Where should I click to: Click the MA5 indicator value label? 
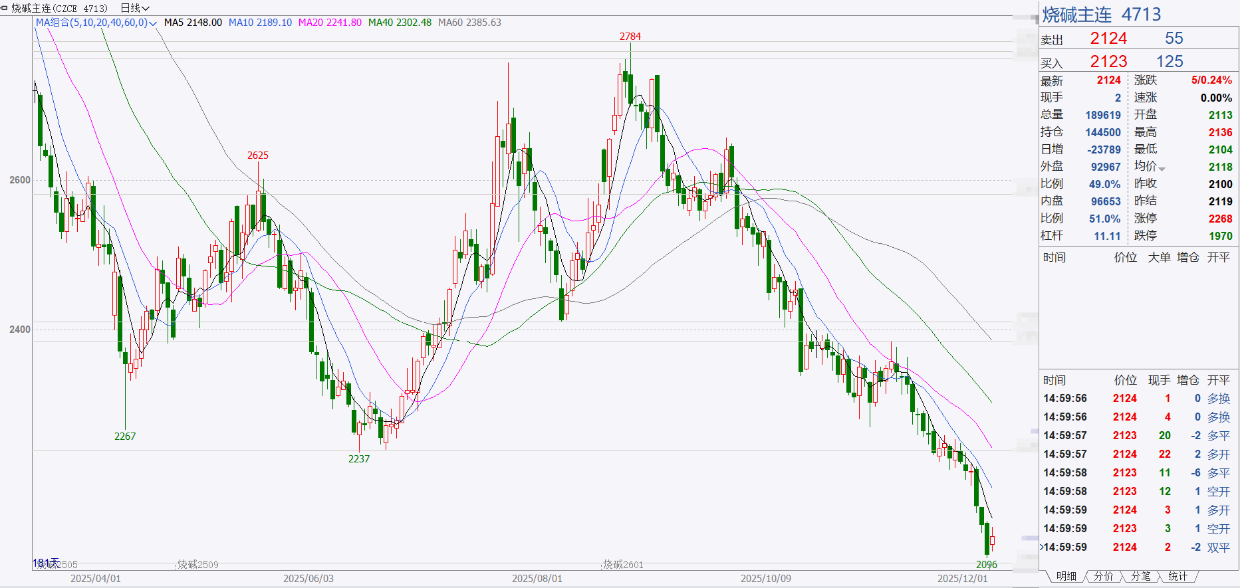191,22
